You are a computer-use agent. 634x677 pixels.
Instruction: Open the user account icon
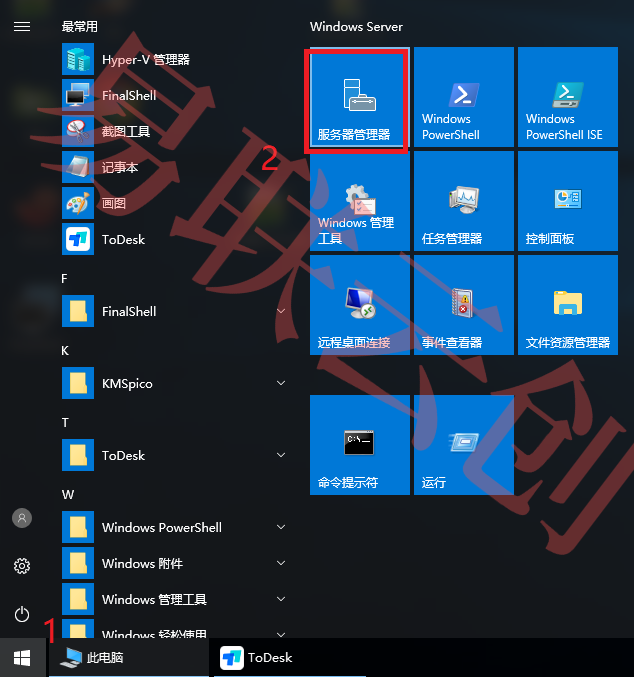22,518
